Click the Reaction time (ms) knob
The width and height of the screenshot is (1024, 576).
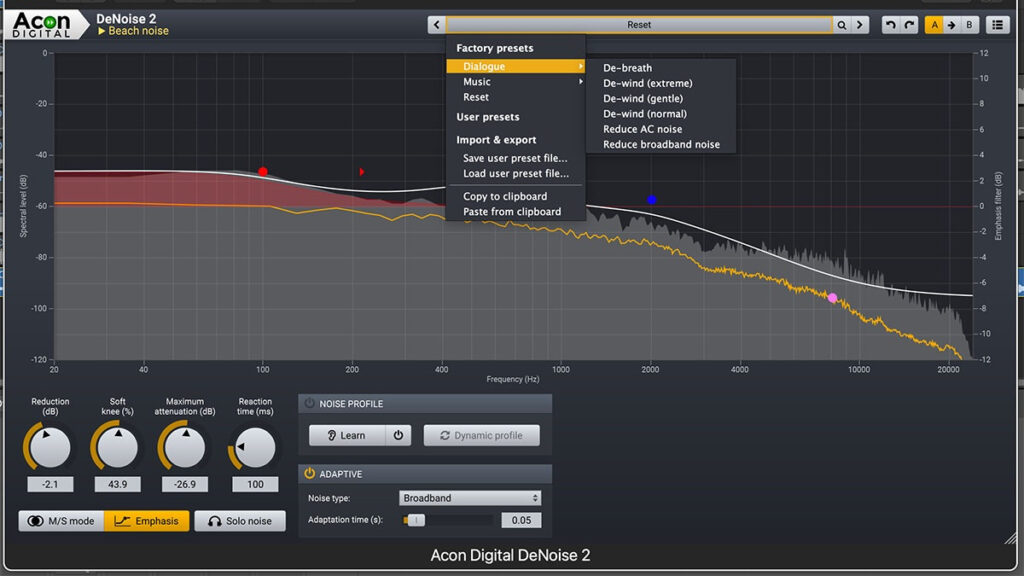[x=255, y=447]
